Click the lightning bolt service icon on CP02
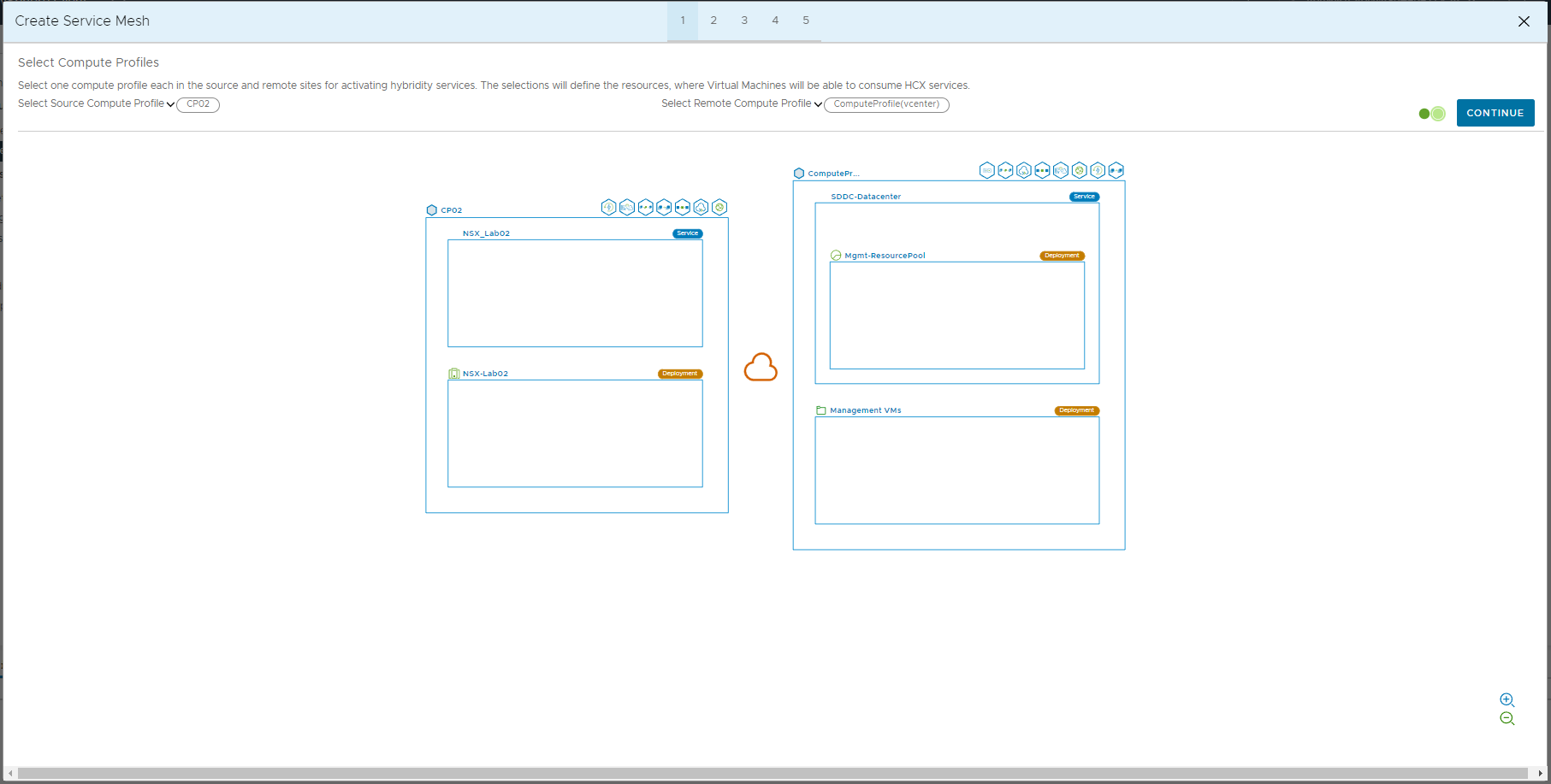The width and height of the screenshot is (1551, 784). pyautogui.click(x=609, y=207)
